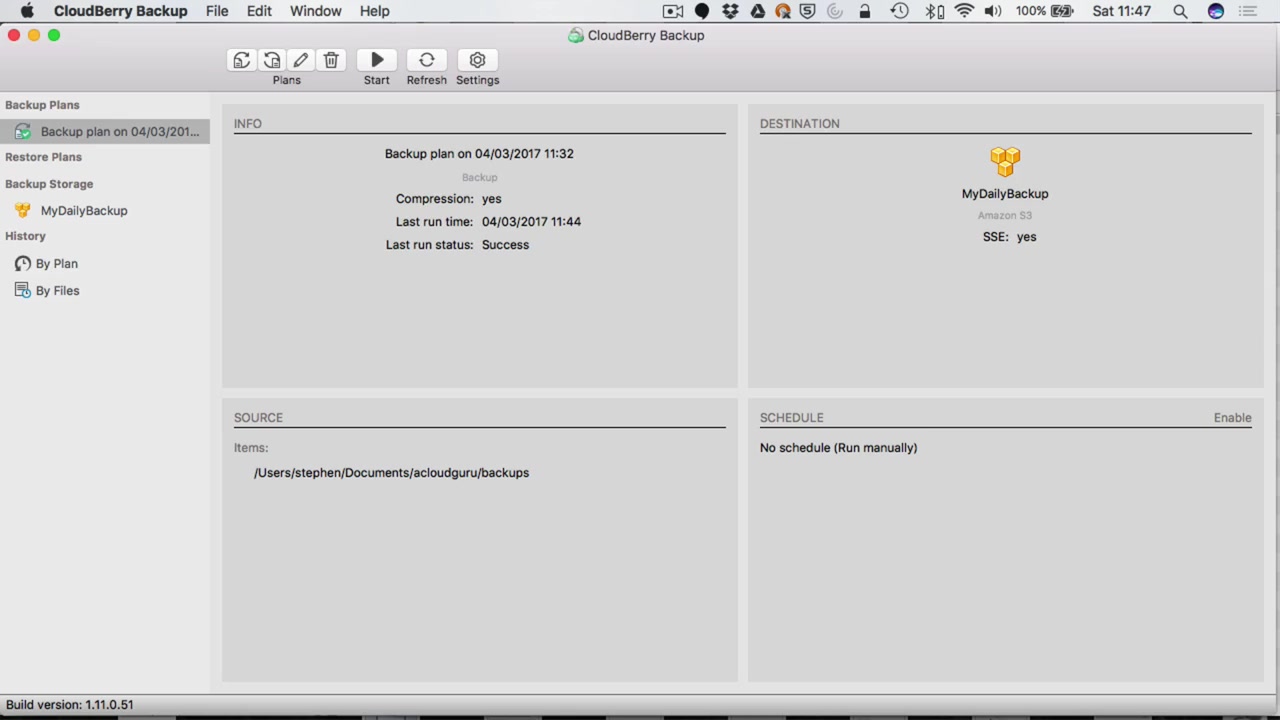The height and width of the screenshot is (720, 1280).
Task: Click the 'Build version: 1.11.0.51' status text
Action: click(70, 705)
